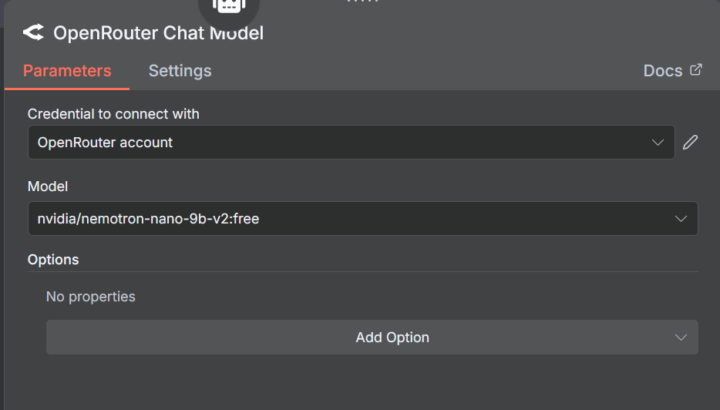This screenshot has width=720, height=410.
Task: Click the chevron arrow on the Add Option bar
Action: pyautogui.click(x=681, y=337)
